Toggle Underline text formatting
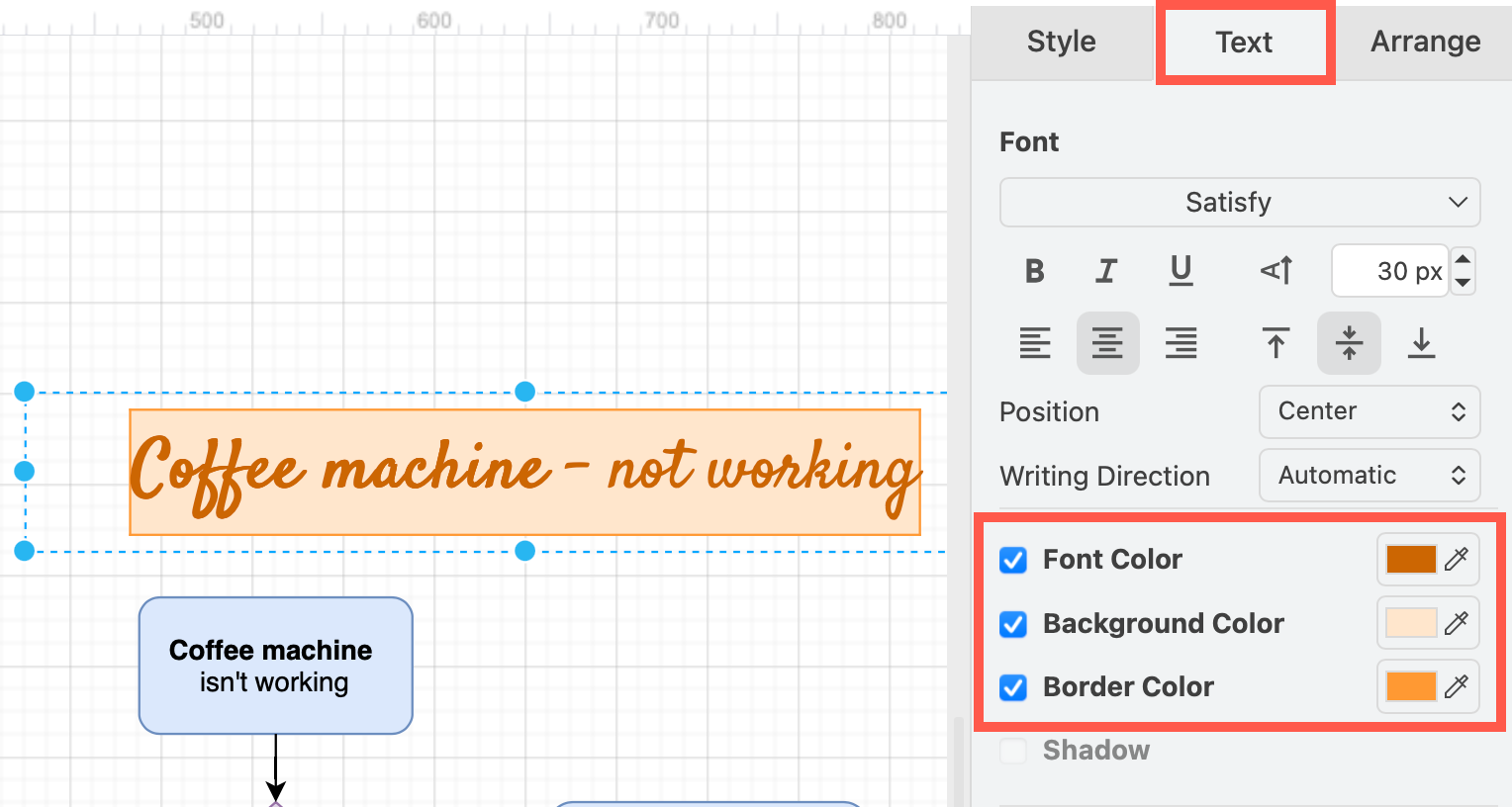 click(1181, 271)
